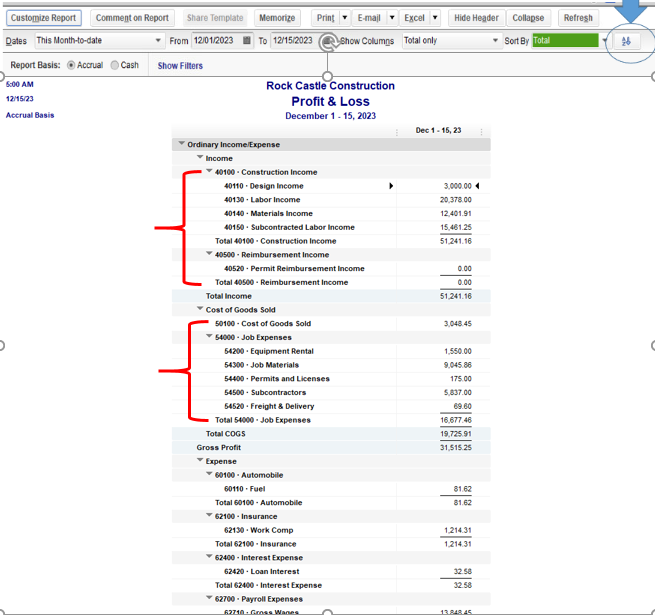The height and width of the screenshot is (615, 655).
Task: Click the Dec 1 - 15, 23 column header
Action: coord(438,131)
